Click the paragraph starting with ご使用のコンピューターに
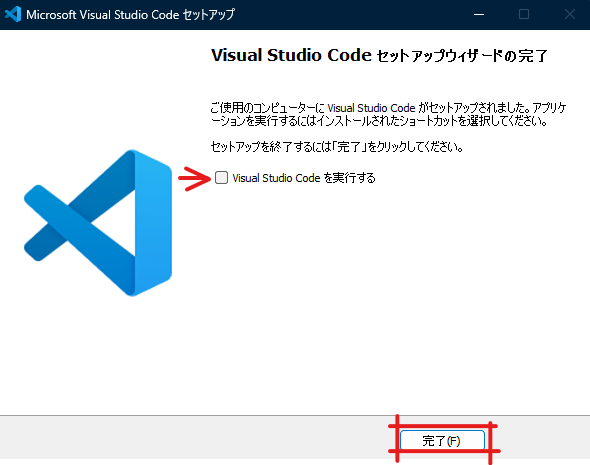590x465 pixels. (x=388, y=114)
